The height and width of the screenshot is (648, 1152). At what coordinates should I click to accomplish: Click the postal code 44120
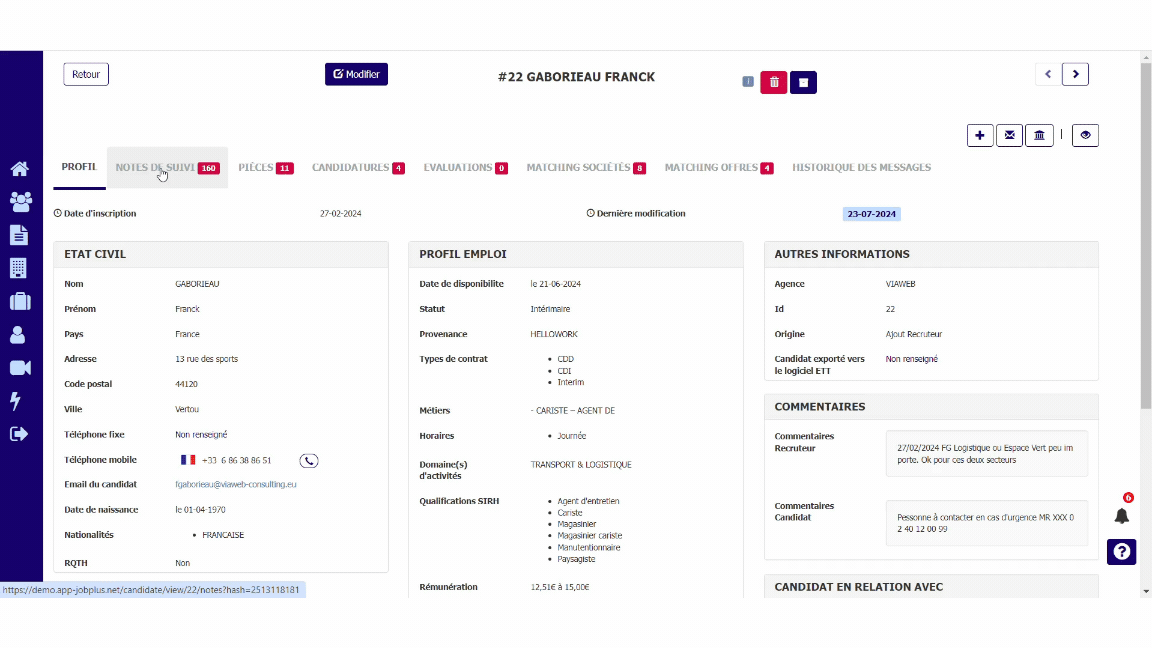186,384
